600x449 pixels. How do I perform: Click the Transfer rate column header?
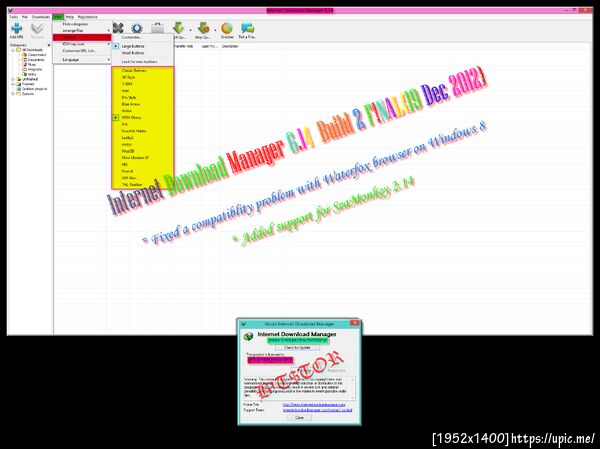point(183,46)
